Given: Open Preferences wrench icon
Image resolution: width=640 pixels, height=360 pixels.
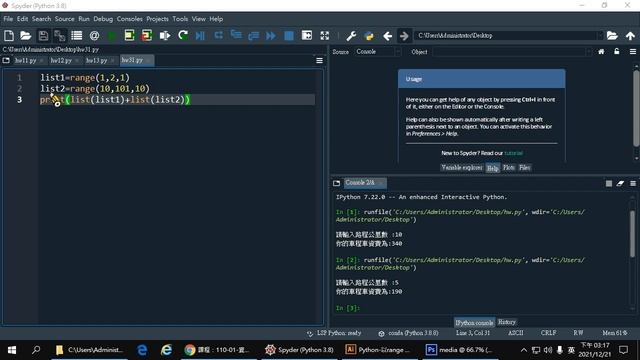Looking at the screenshot, I should (x=351, y=36).
